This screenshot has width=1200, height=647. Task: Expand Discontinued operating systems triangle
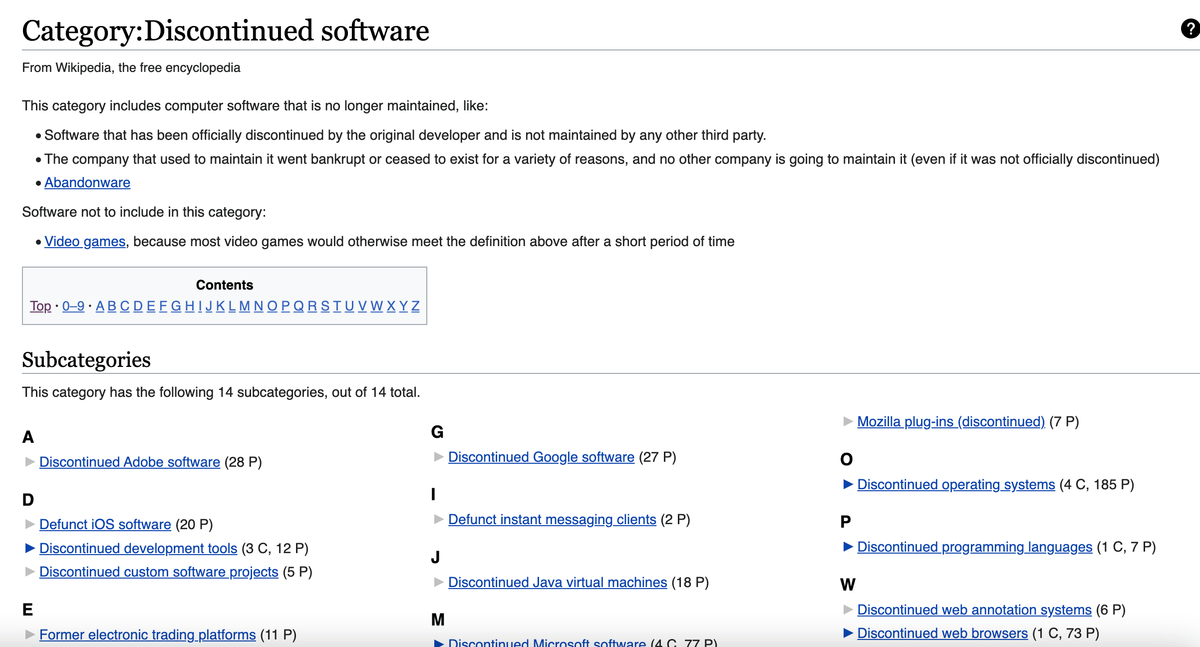(x=847, y=484)
